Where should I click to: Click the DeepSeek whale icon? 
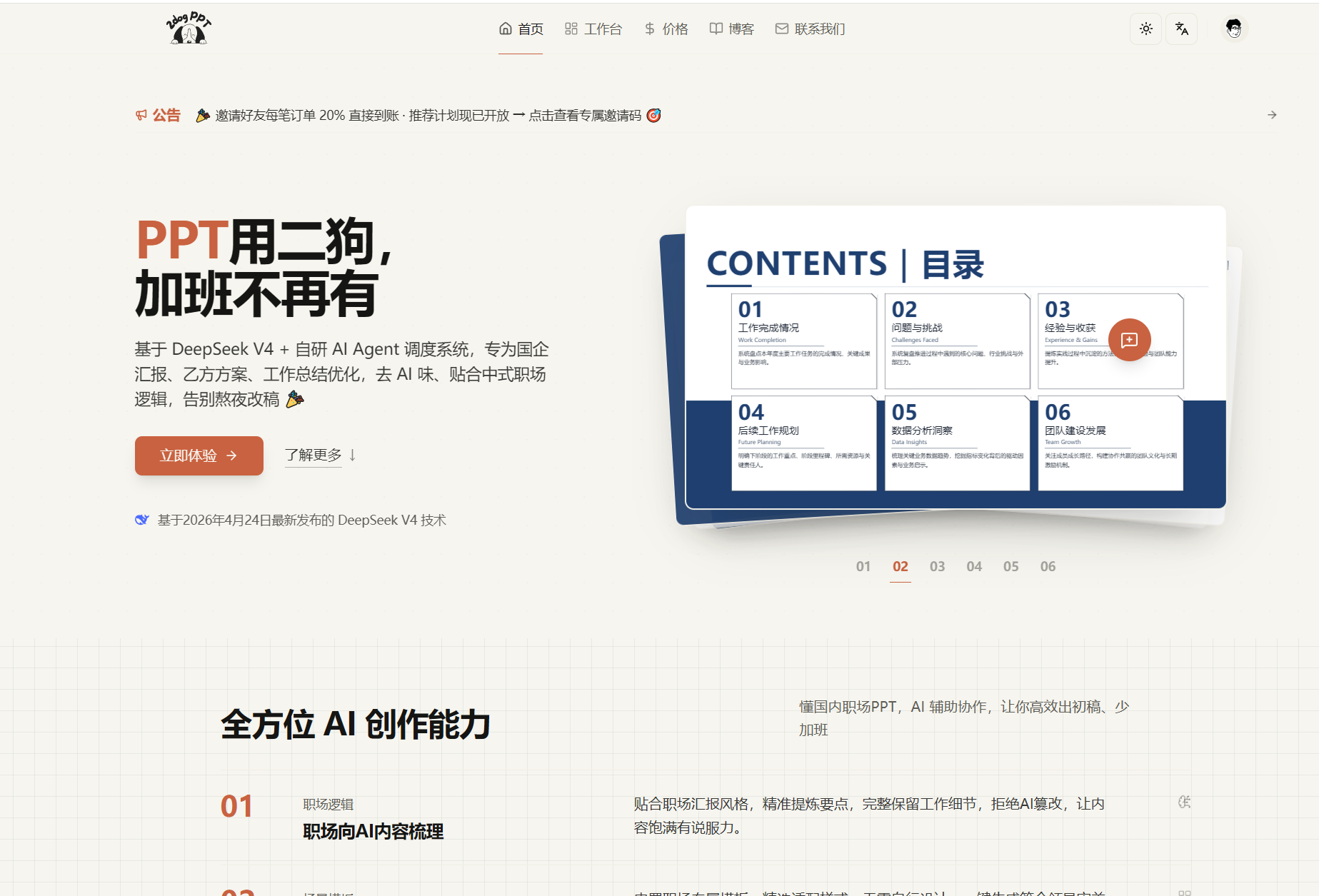[x=142, y=520]
